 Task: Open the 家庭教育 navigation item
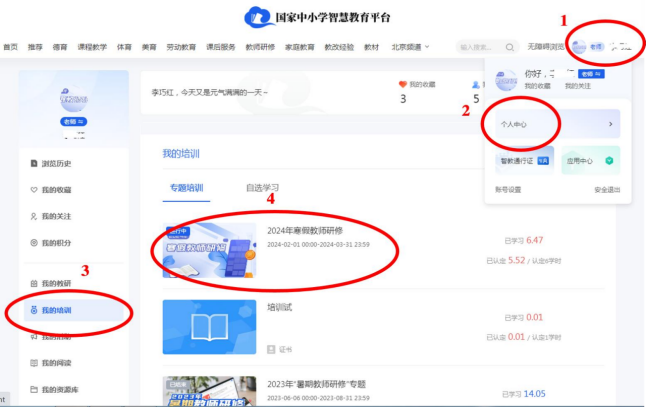click(x=300, y=47)
